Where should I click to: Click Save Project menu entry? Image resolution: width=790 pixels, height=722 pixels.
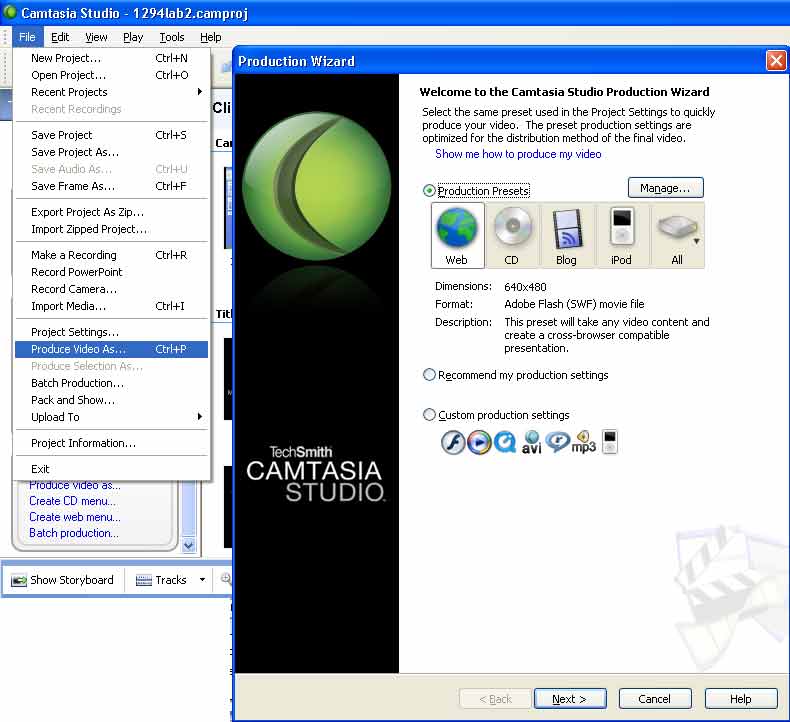111,135
